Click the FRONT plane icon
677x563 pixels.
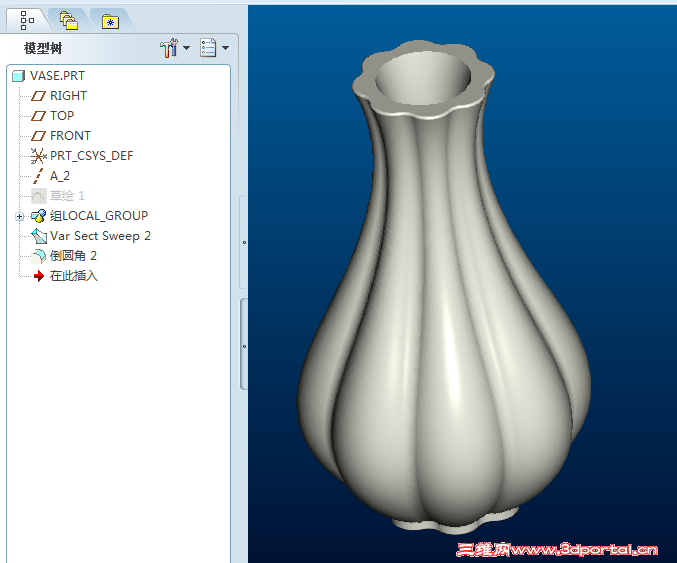click(38, 136)
